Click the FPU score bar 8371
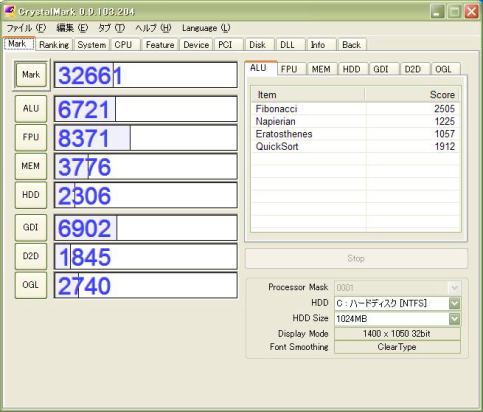This screenshot has height=412, width=483. point(146,138)
